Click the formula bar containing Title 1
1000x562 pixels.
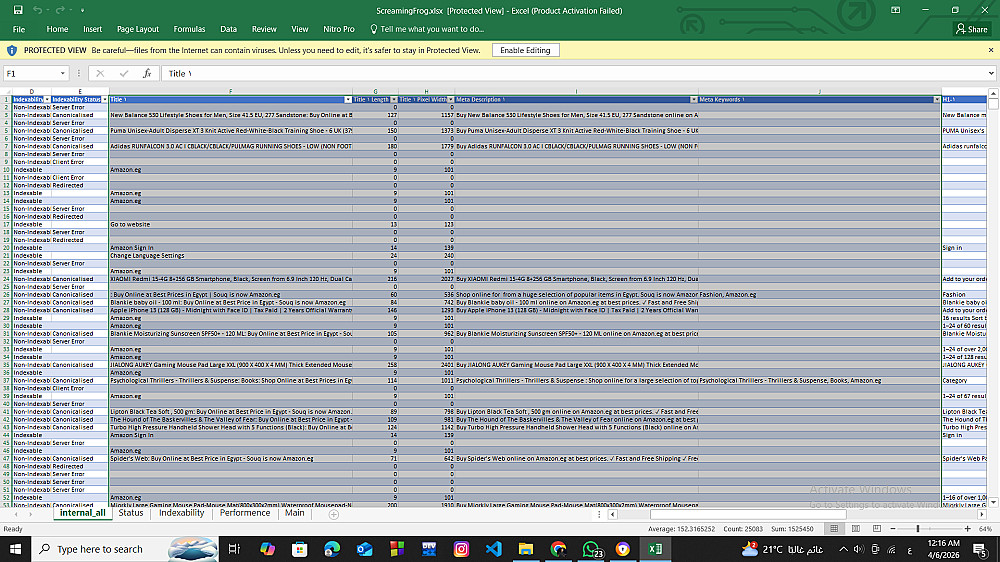coord(574,73)
